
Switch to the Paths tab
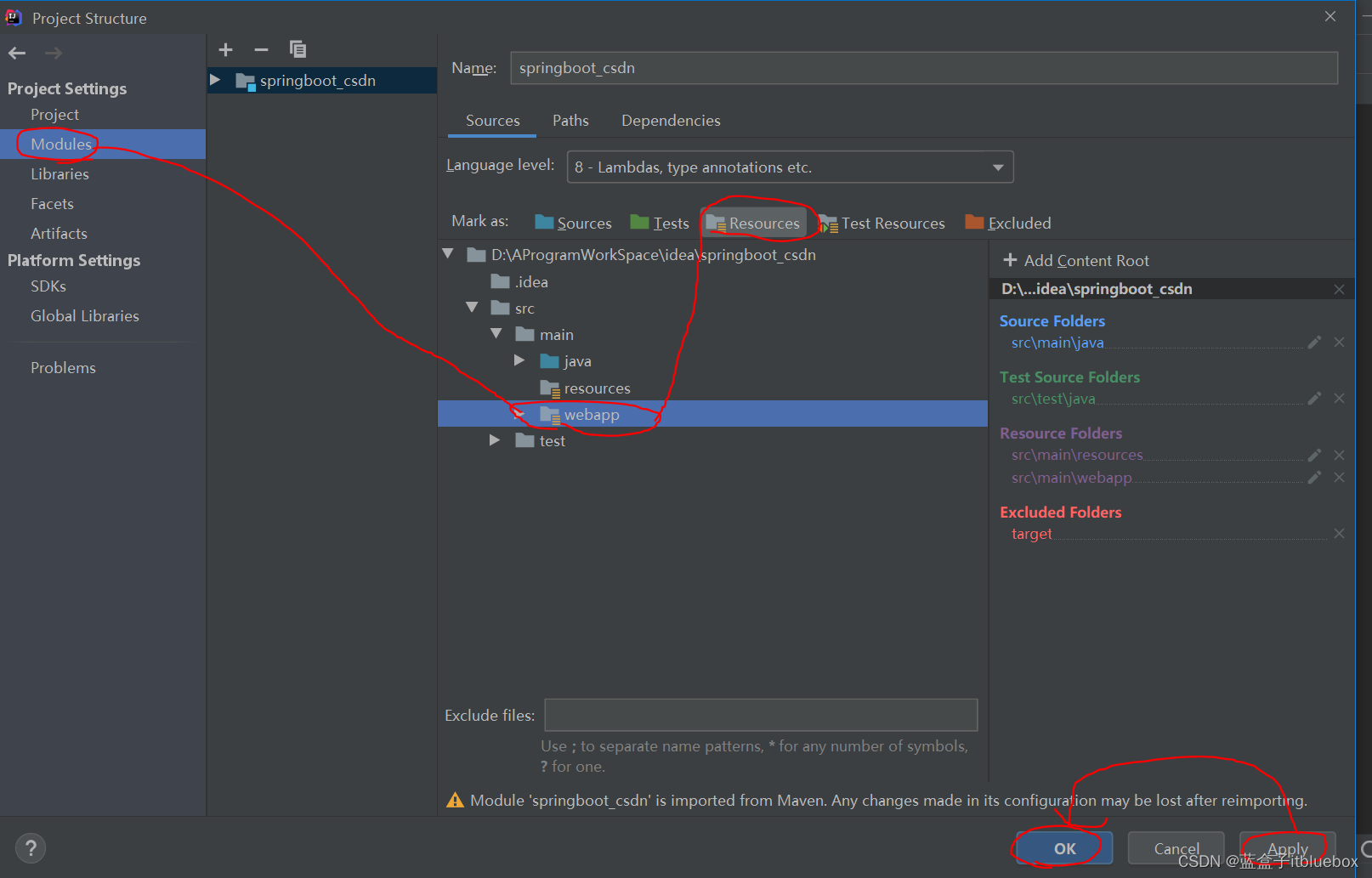[x=570, y=121]
